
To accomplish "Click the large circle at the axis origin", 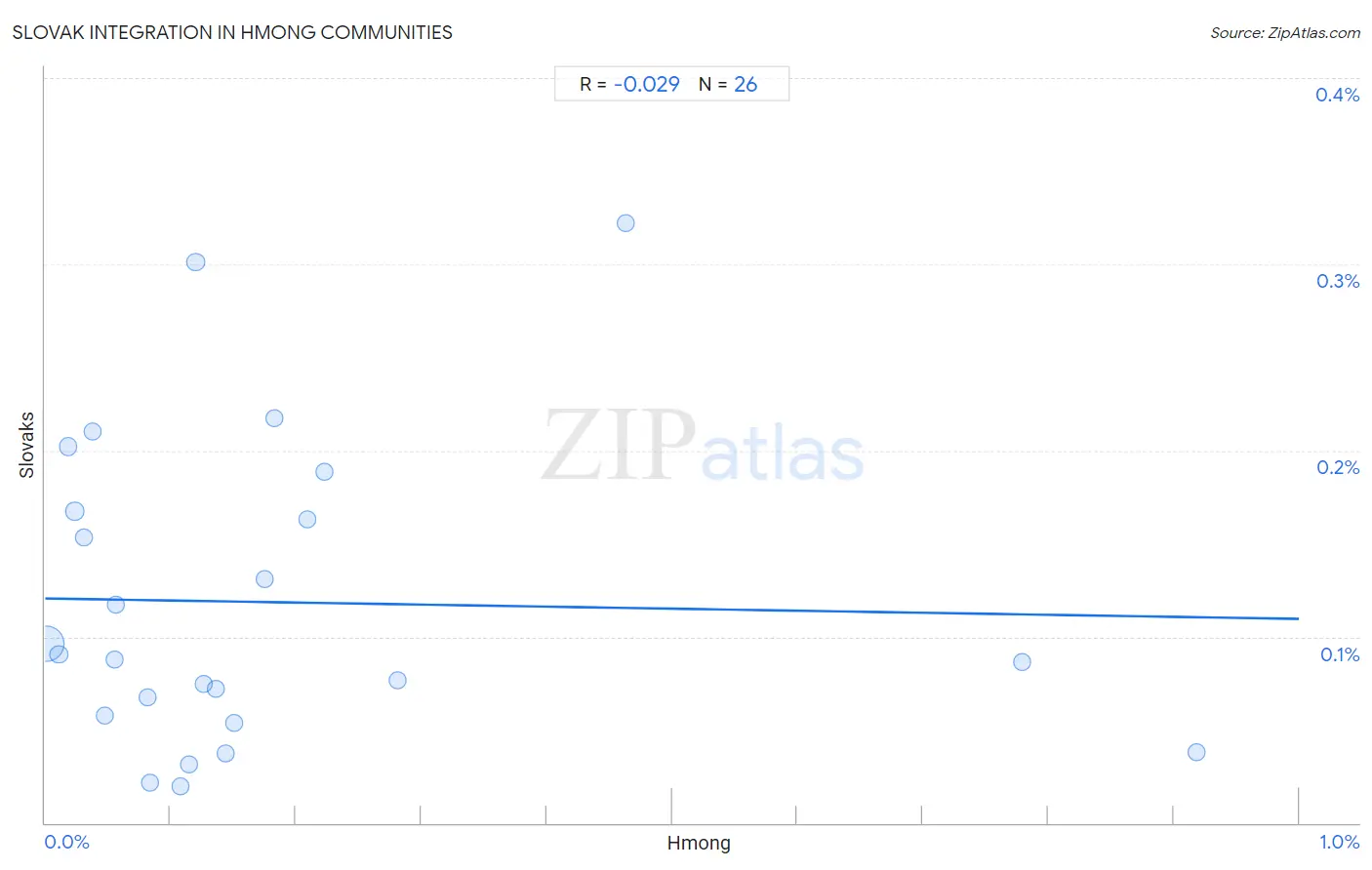I will coord(46,645).
